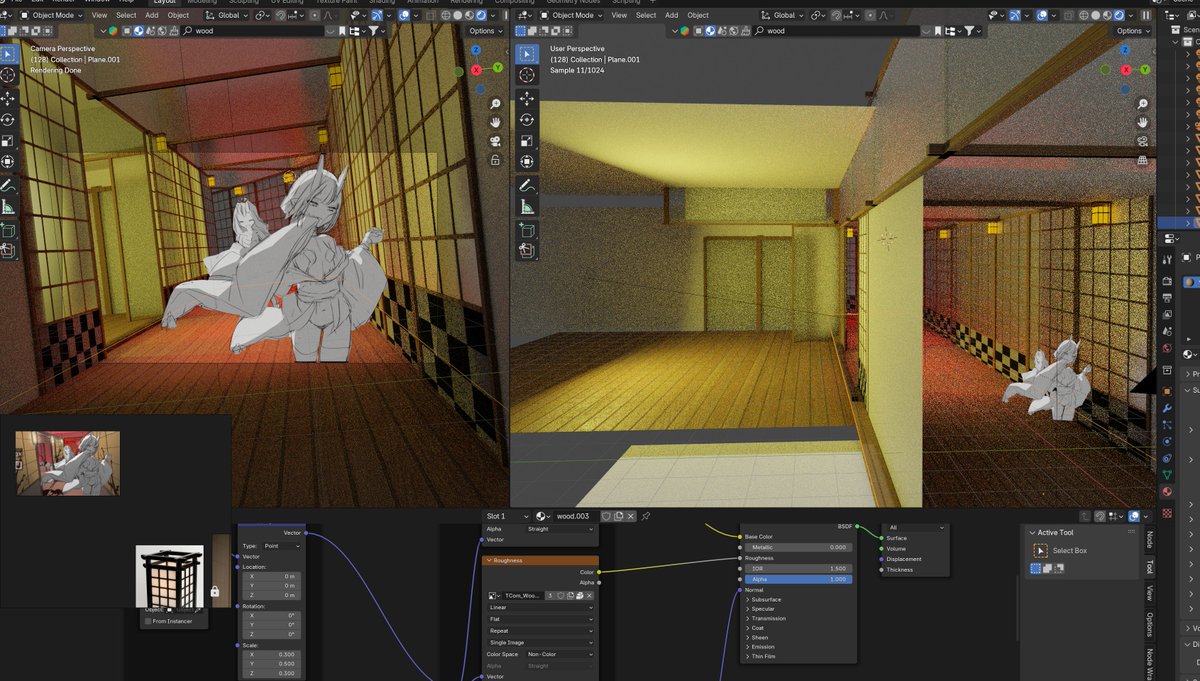This screenshot has height=681, width=1200.
Task: Pin the wood.003 material node tree
Action: point(646,516)
